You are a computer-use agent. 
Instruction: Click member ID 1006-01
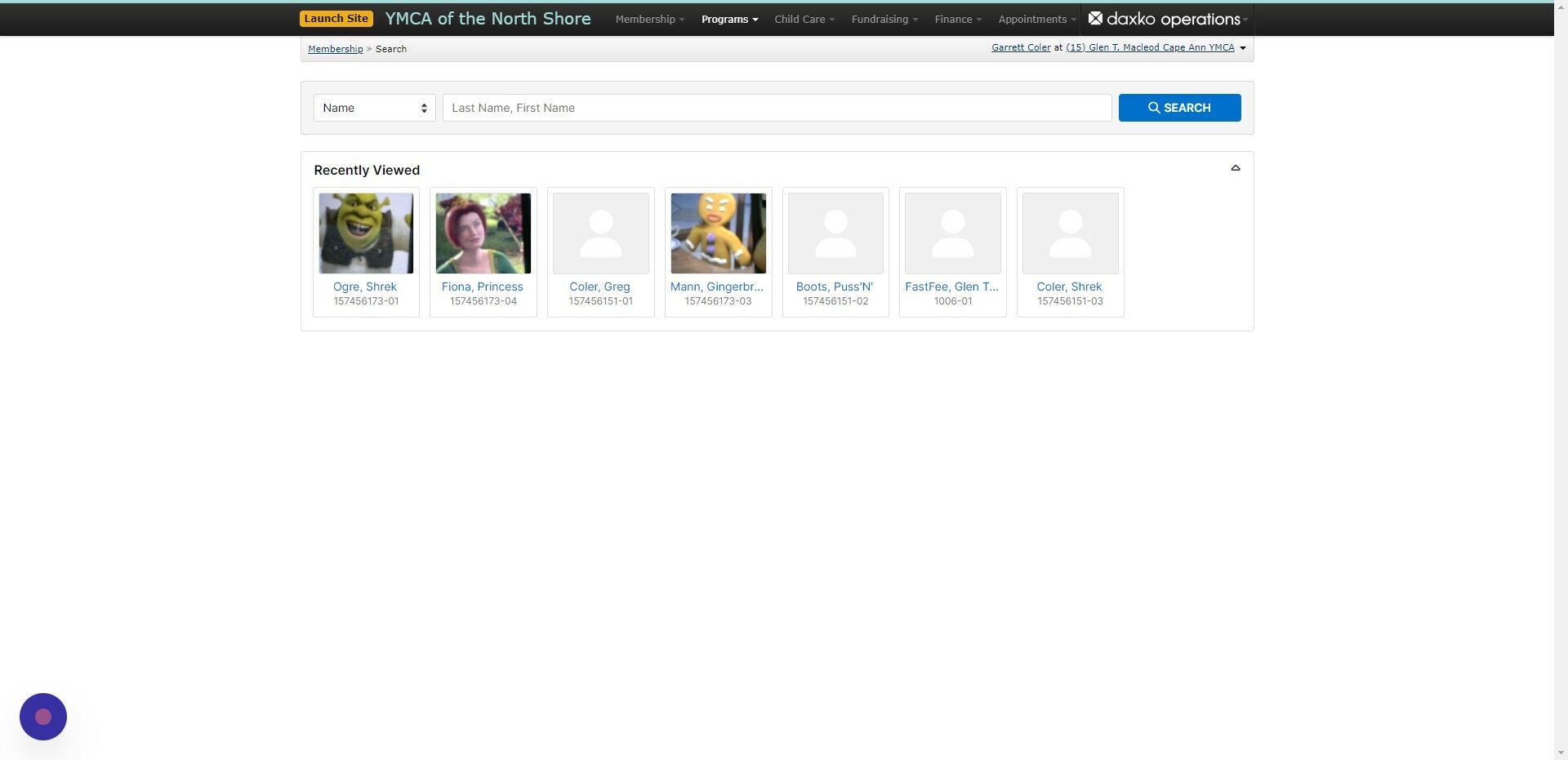(x=953, y=301)
